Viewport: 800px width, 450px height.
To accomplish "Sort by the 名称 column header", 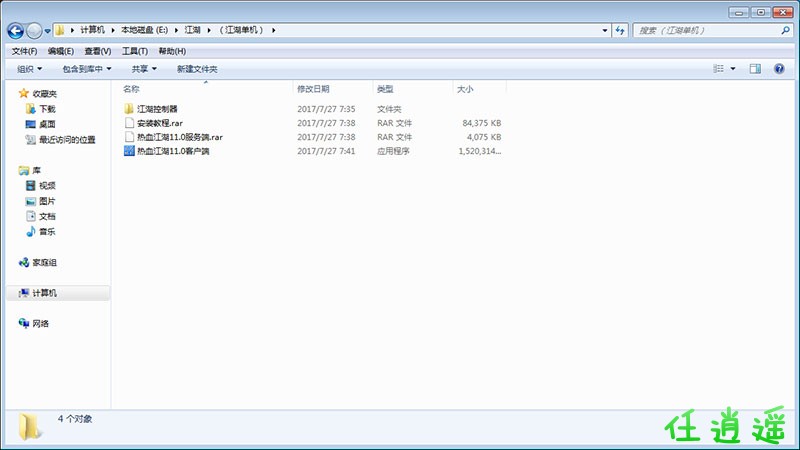I will 131,89.
